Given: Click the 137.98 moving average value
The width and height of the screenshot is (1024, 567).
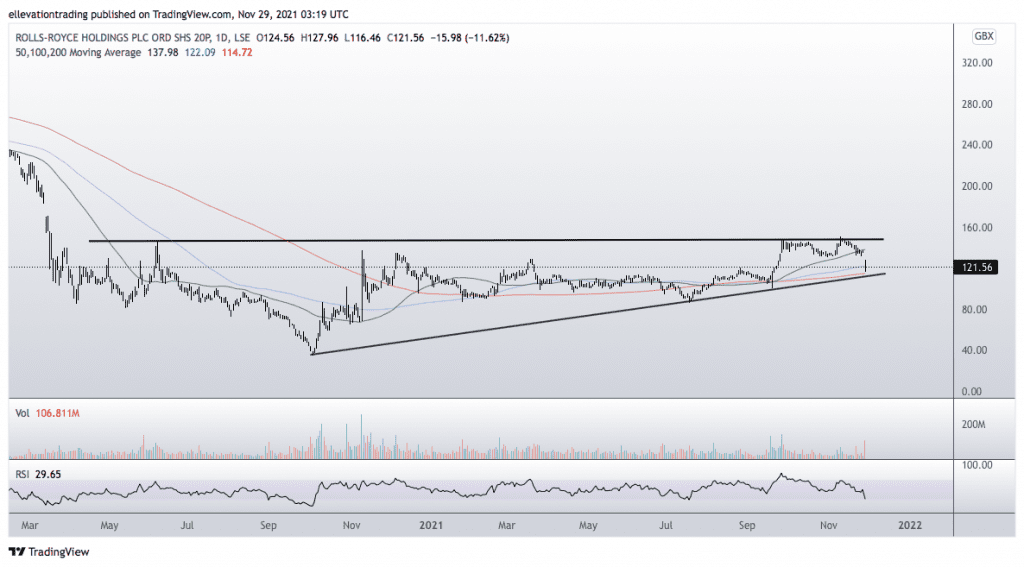Looking at the screenshot, I should point(163,52).
